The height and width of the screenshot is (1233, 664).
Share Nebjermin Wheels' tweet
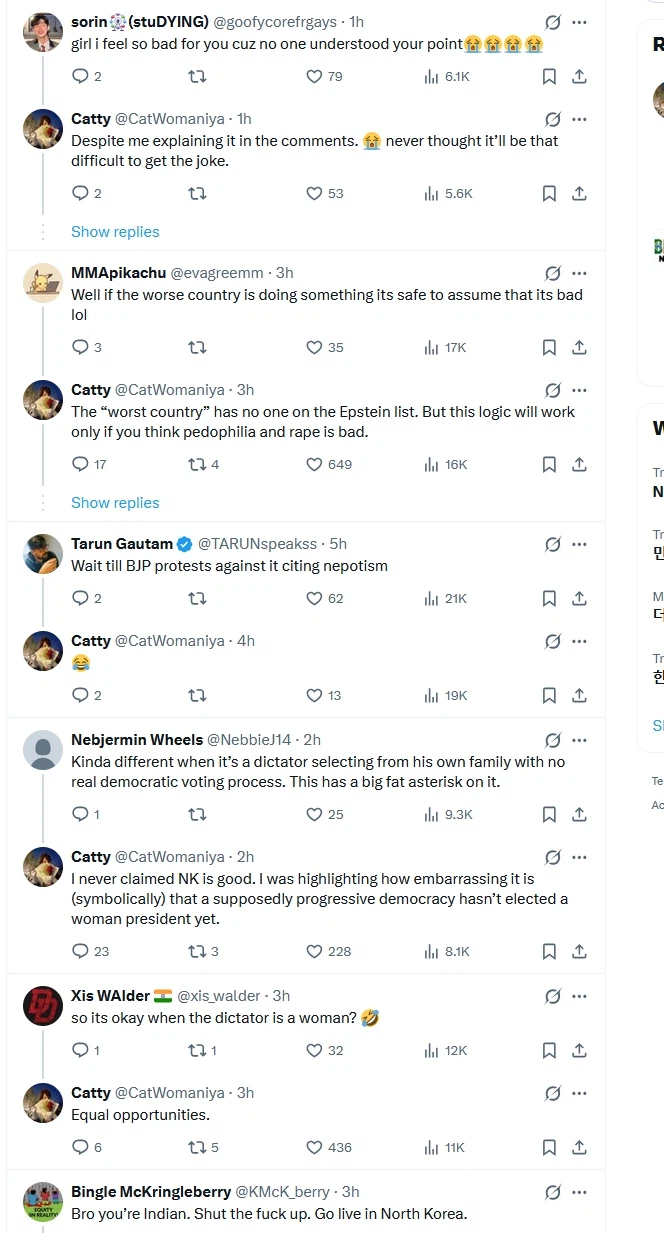pyautogui.click(x=579, y=814)
